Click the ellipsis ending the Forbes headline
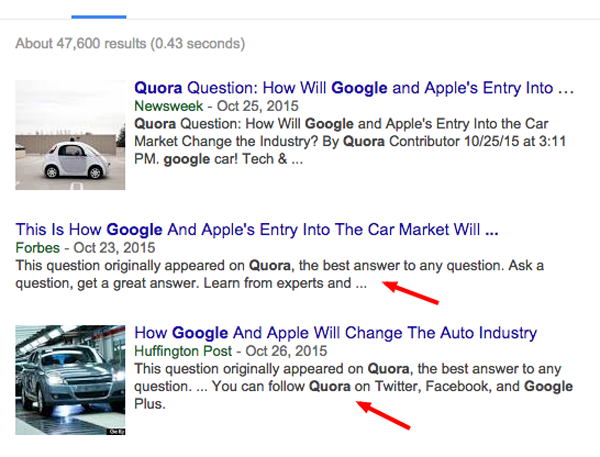 pyautogui.click(x=490, y=229)
